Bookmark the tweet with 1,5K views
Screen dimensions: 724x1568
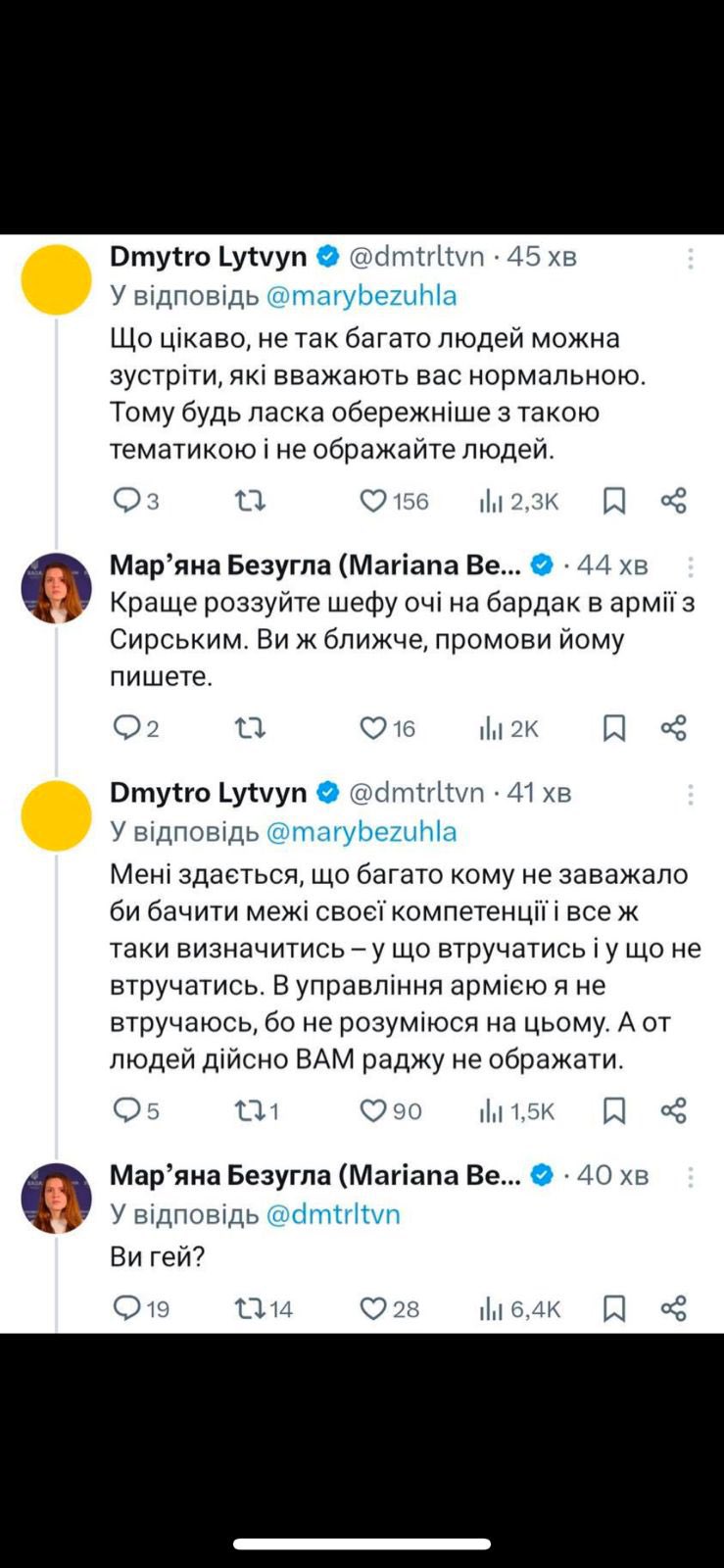click(614, 1110)
